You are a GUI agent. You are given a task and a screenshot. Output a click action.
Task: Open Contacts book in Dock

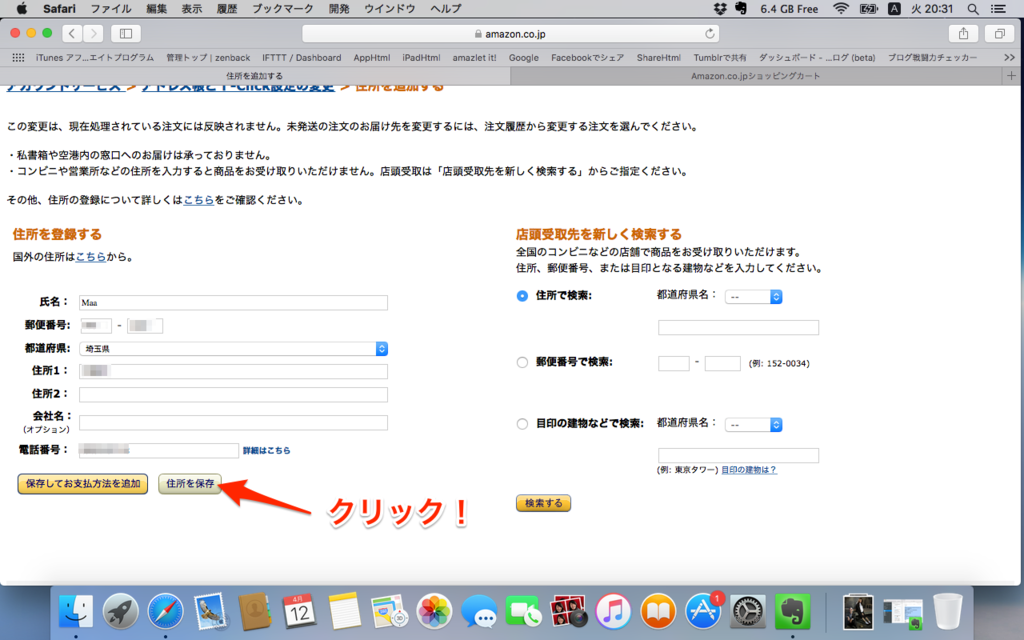[255, 612]
